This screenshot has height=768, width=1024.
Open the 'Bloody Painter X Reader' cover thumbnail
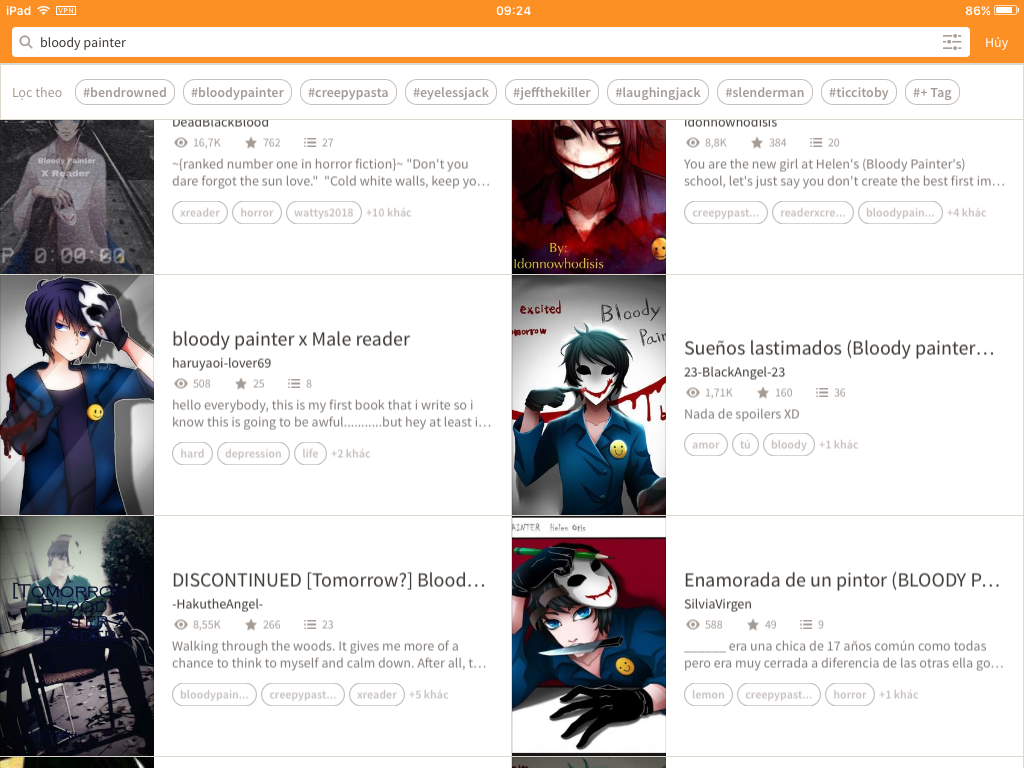point(77,197)
